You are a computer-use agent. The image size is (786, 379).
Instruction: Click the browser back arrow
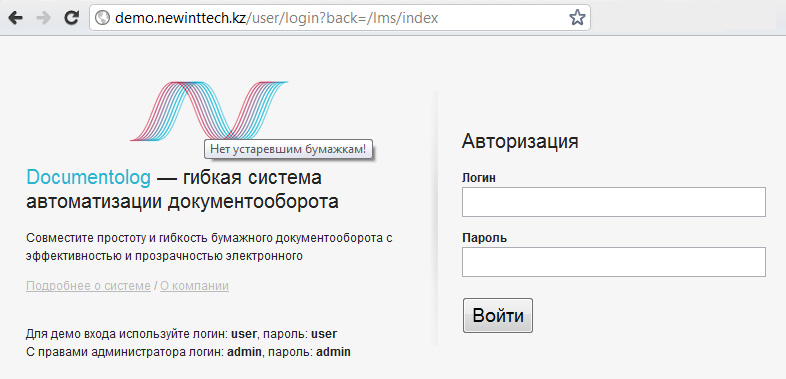coord(16,18)
